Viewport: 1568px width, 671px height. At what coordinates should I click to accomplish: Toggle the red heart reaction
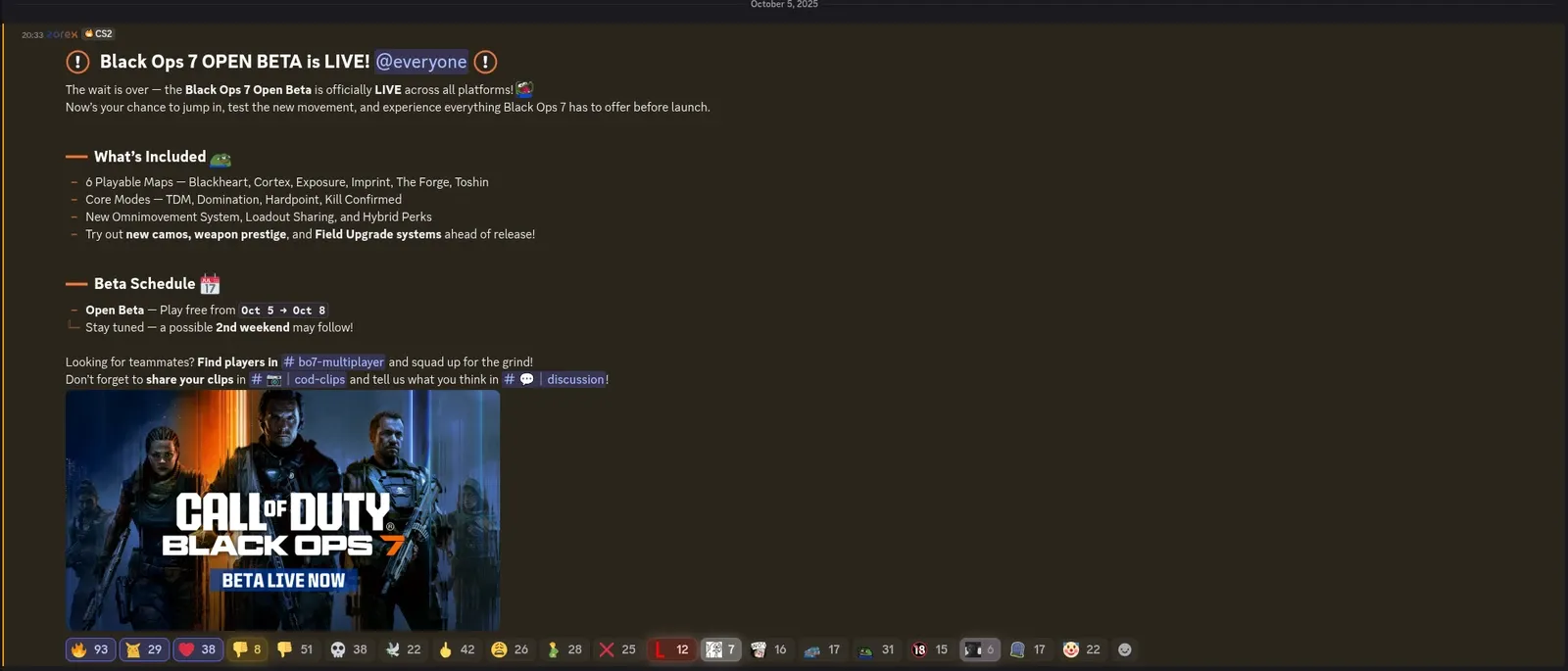pyautogui.click(x=198, y=649)
